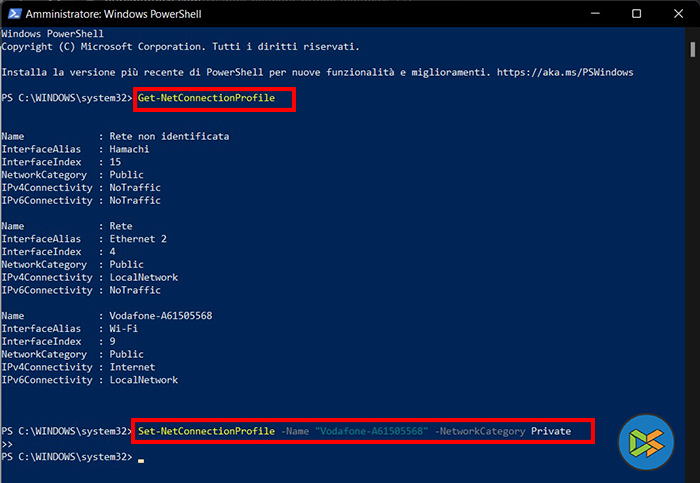
Task: Close the Administrator PowerShell window
Action: coord(680,13)
